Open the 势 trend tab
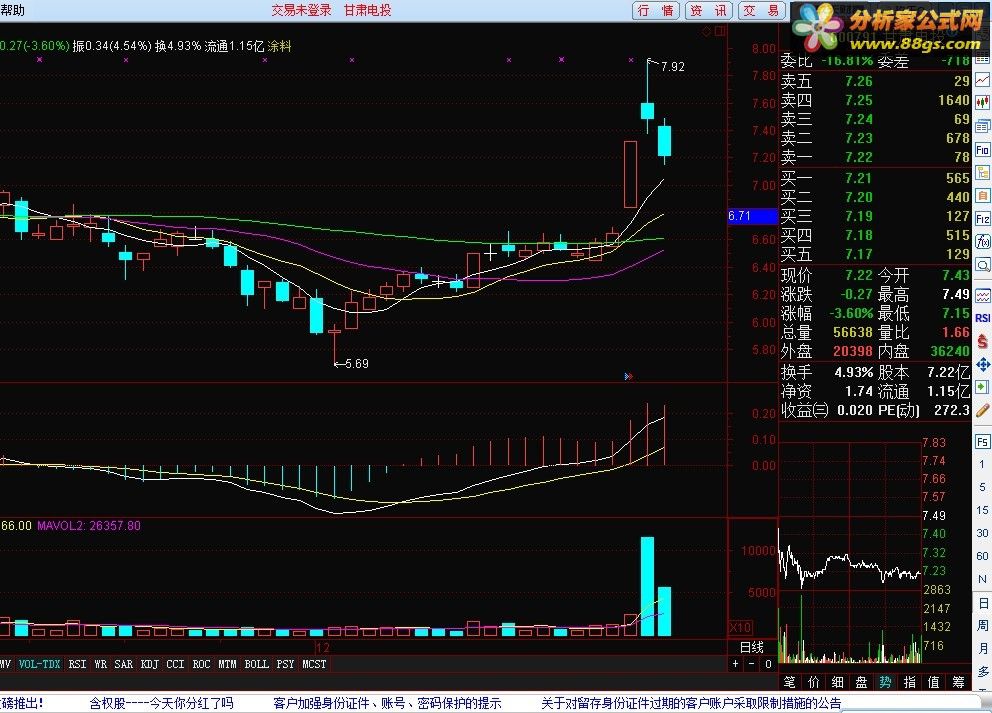This screenshot has width=992, height=713. [885, 682]
